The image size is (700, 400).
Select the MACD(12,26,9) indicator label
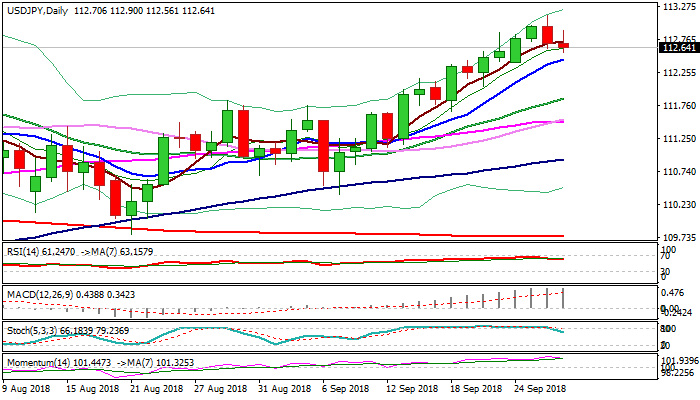tap(38, 293)
